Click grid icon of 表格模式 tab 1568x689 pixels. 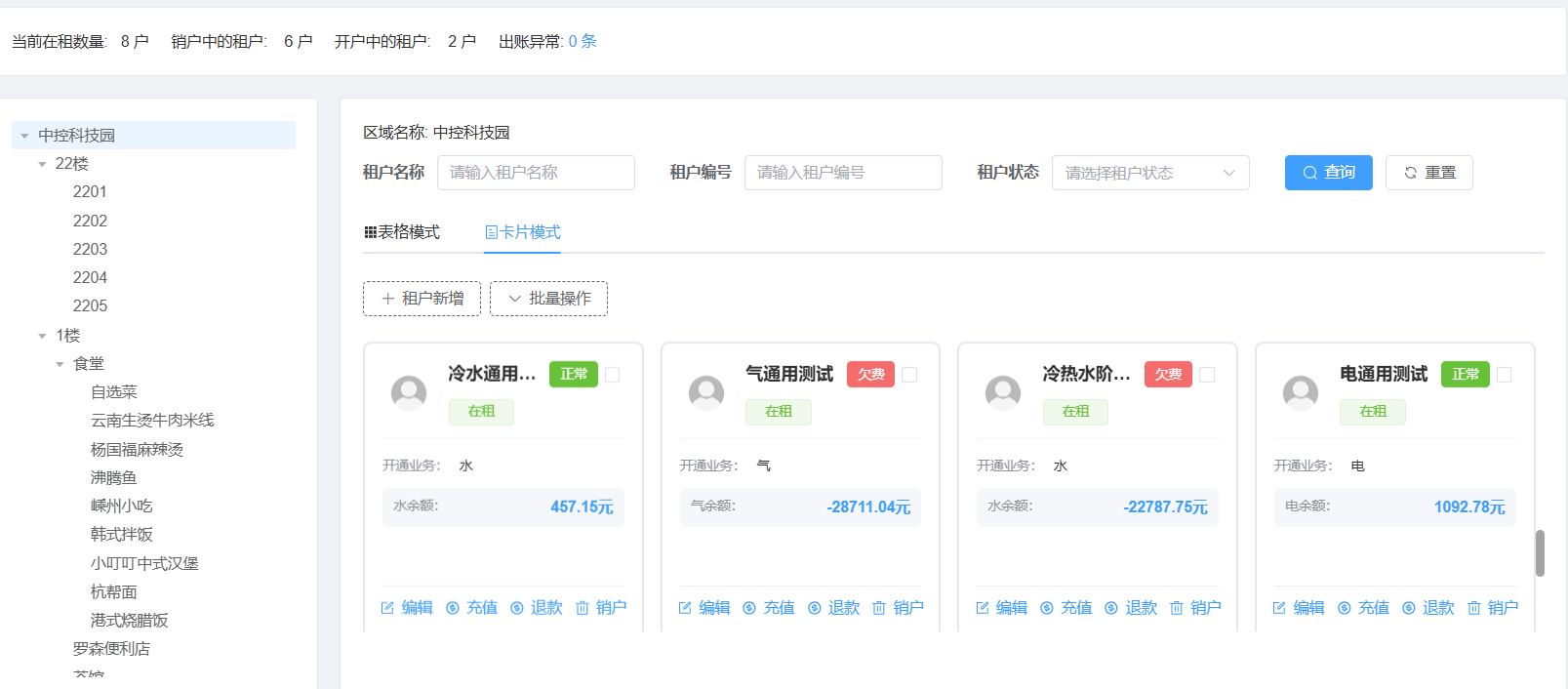coord(371,232)
